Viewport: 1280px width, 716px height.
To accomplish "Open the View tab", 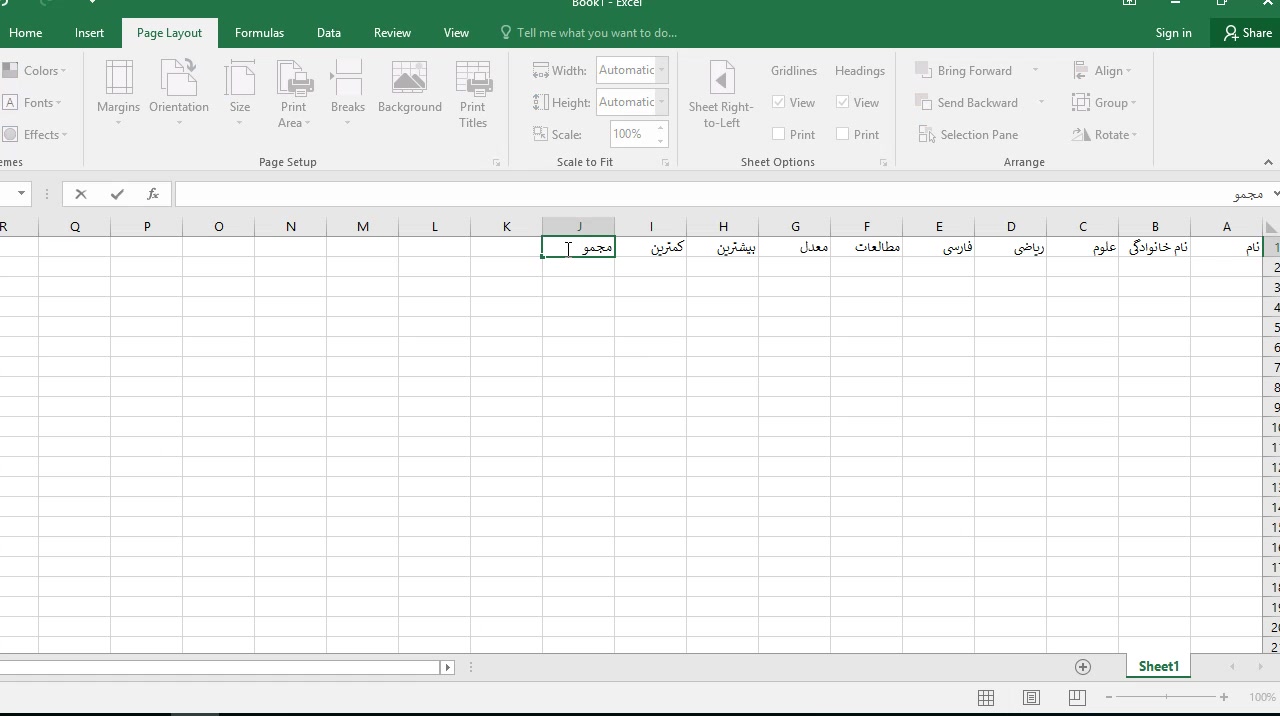I will [x=456, y=33].
